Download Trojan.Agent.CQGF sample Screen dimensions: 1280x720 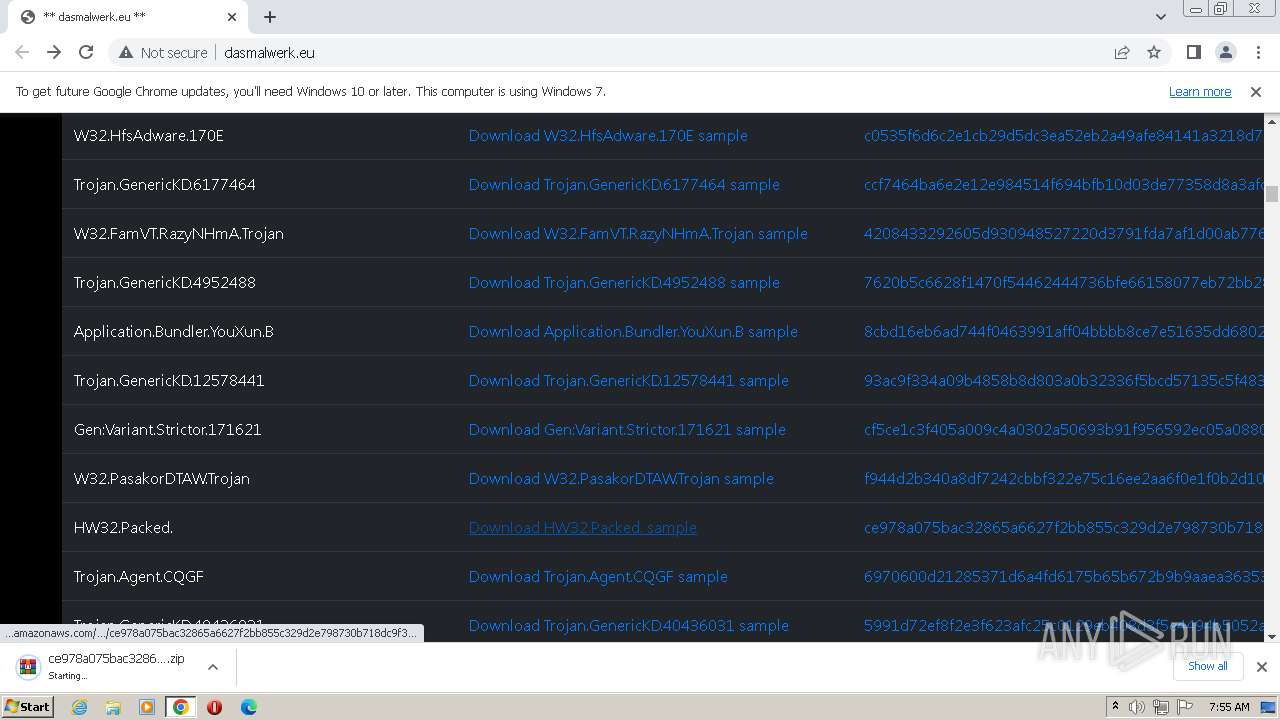598,576
